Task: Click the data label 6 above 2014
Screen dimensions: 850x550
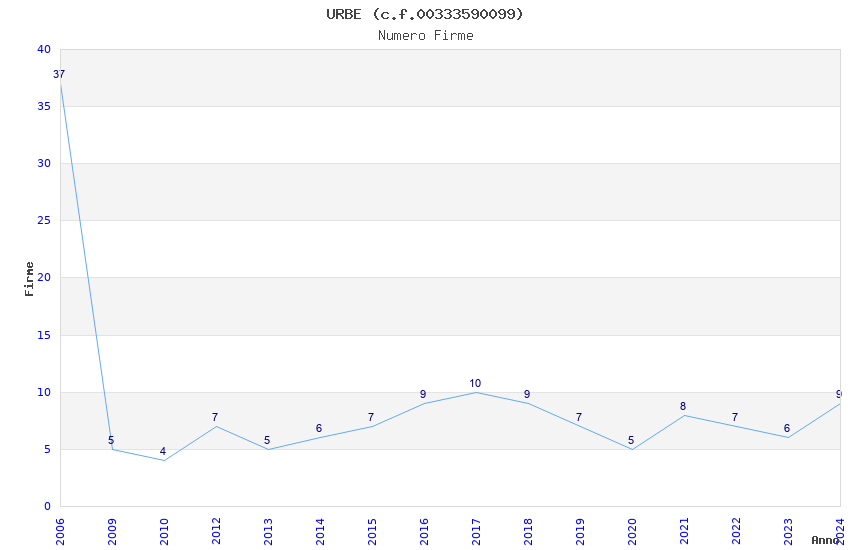Action: pyautogui.click(x=319, y=429)
